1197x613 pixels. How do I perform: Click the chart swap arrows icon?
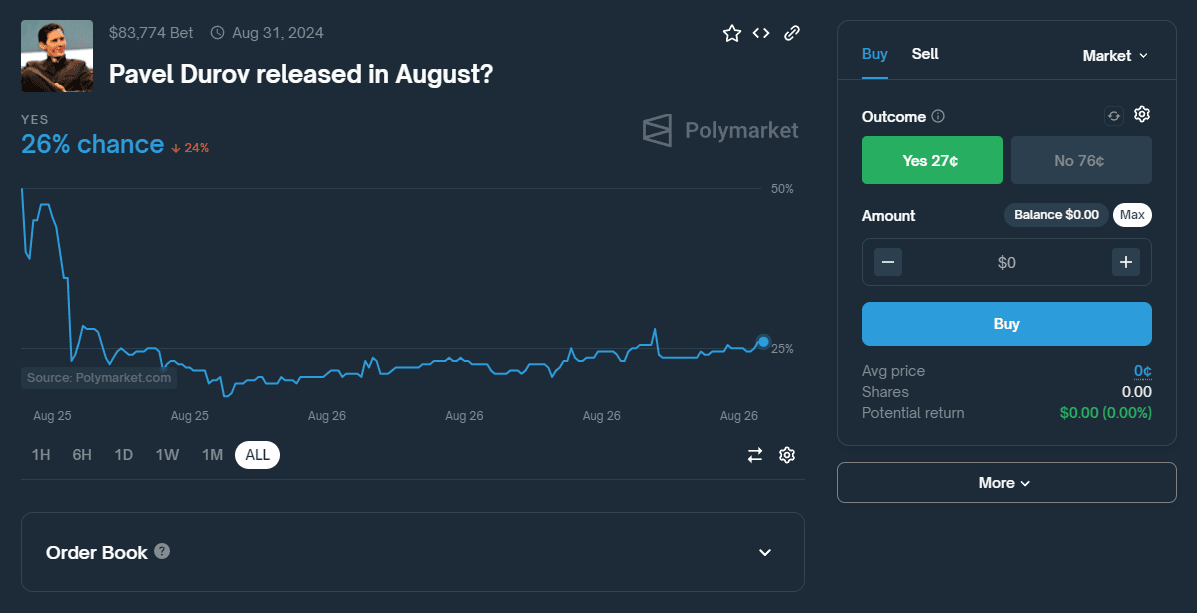[x=755, y=455]
